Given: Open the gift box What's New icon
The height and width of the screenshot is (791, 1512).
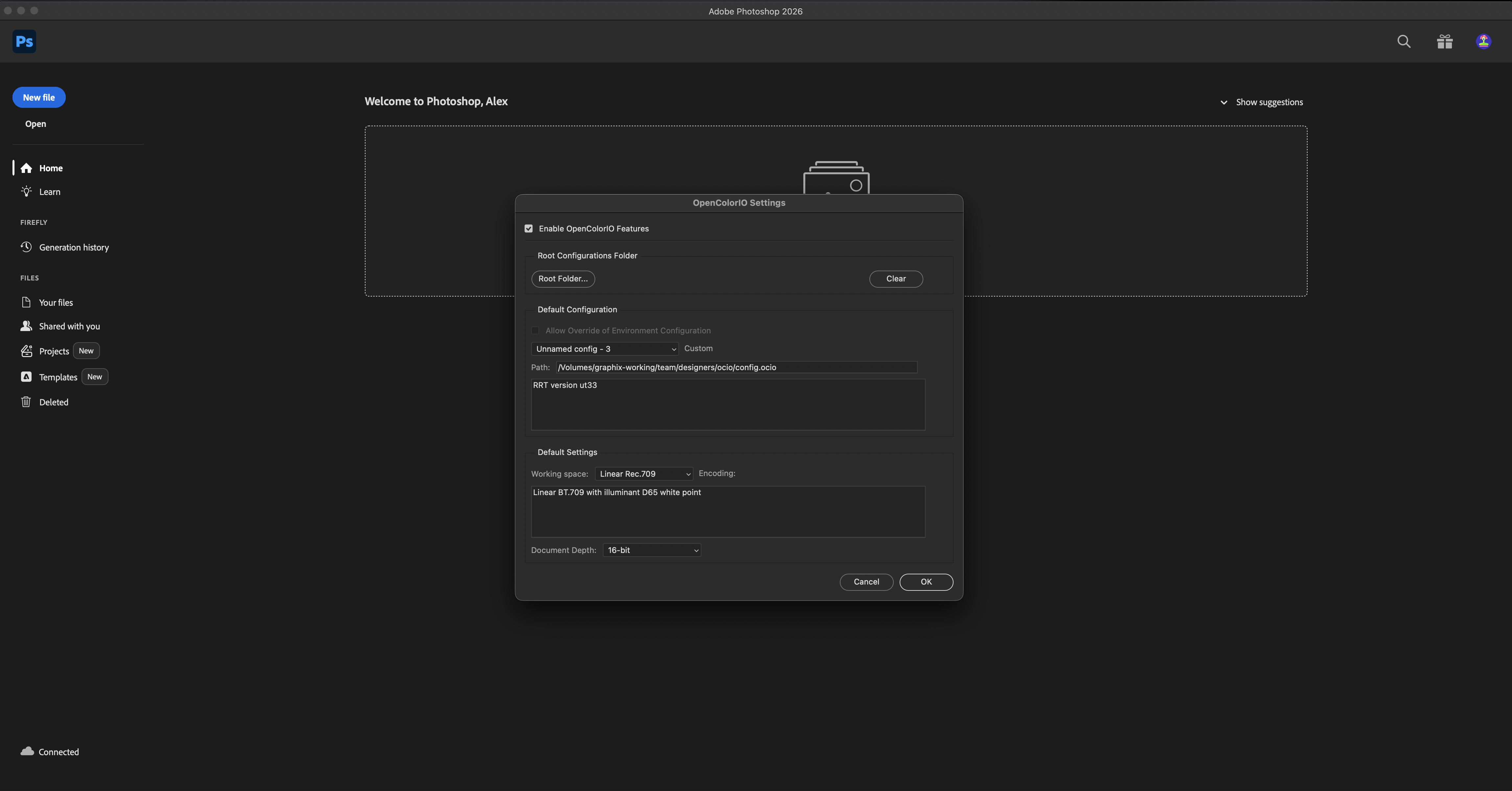Looking at the screenshot, I should point(1445,42).
